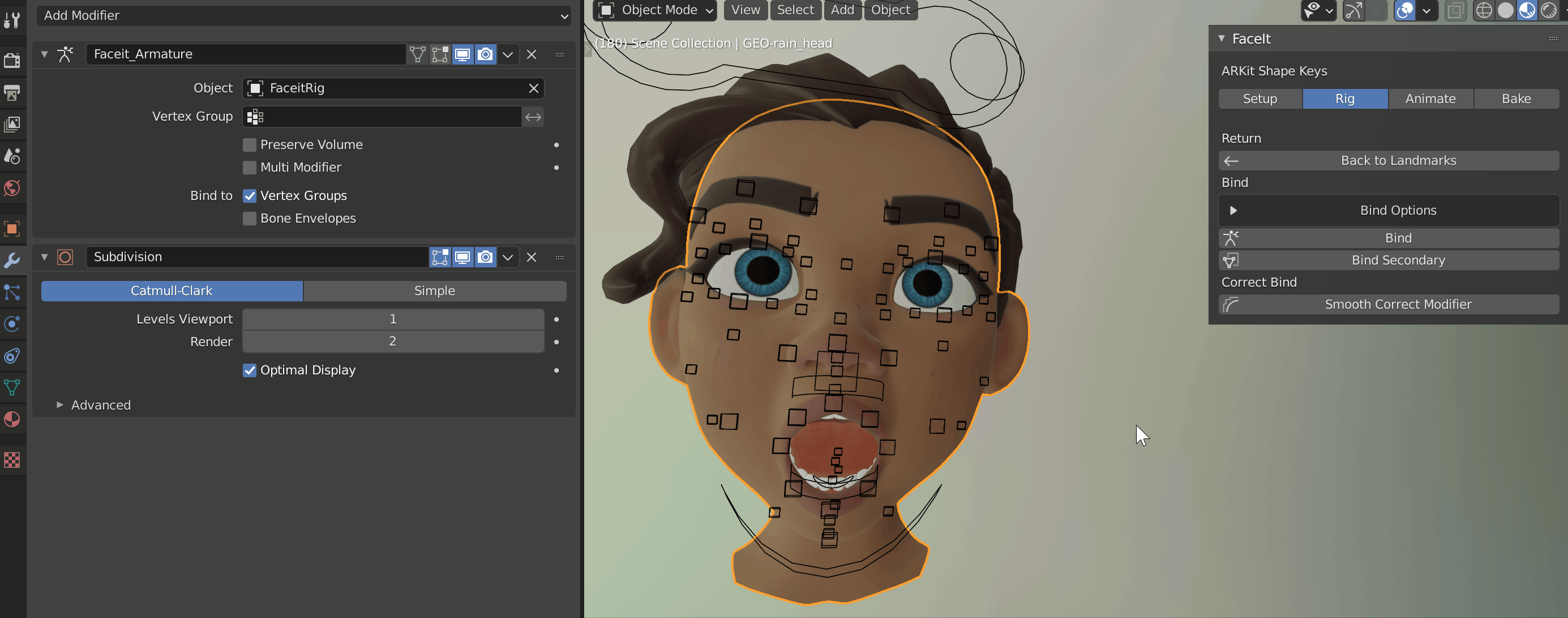
Task: Open Faceit_Armature modifier extras chevron
Action: [x=508, y=54]
